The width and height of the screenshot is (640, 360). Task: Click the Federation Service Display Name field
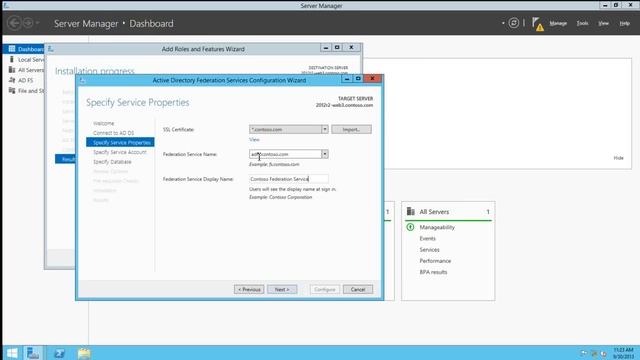tap(289, 179)
